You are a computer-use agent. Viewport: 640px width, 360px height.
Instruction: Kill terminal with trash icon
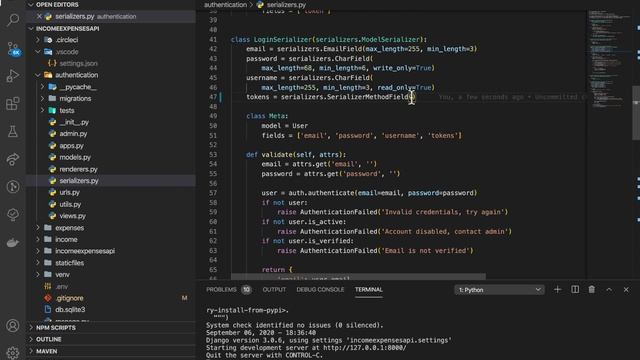pos(591,289)
